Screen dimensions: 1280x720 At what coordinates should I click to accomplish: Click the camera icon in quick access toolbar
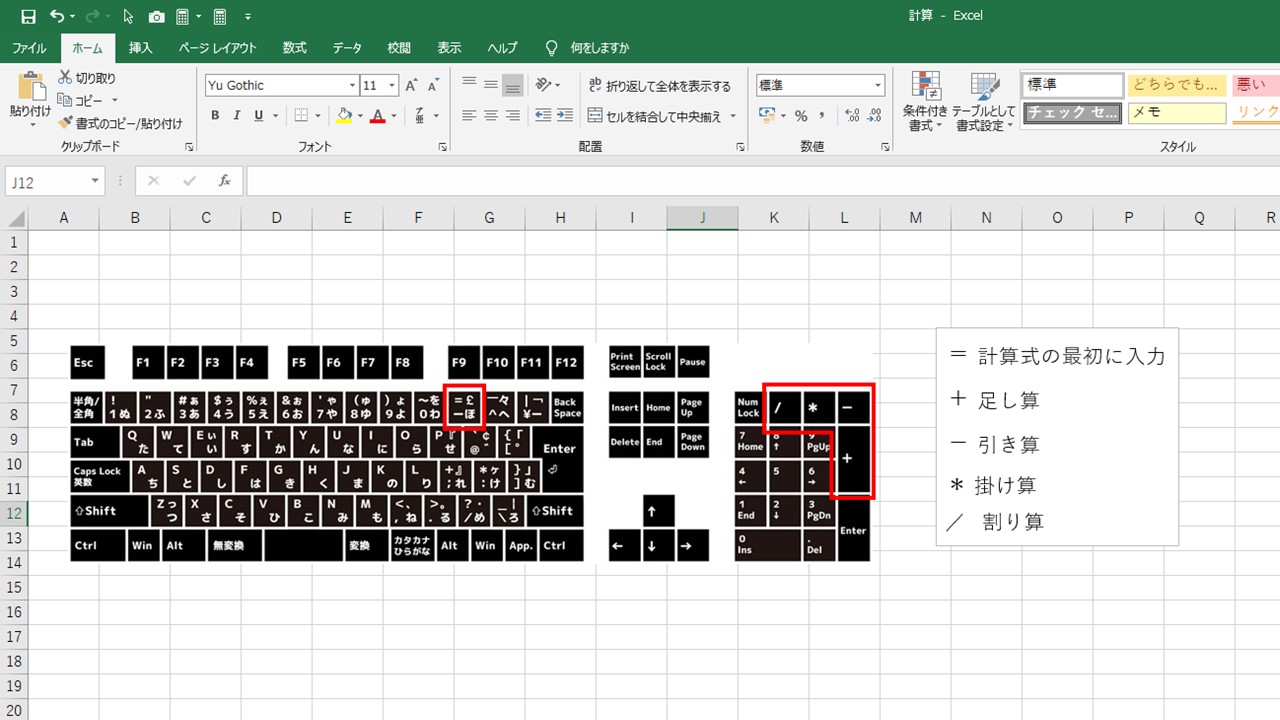pyautogui.click(x=157, y=16)
